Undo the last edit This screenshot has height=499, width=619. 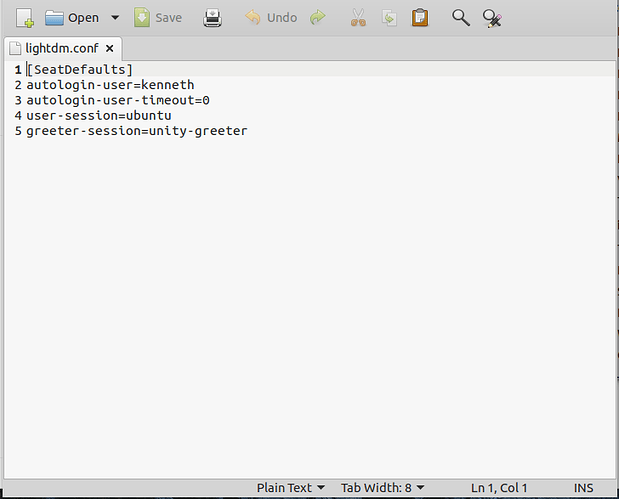point(271,17)
